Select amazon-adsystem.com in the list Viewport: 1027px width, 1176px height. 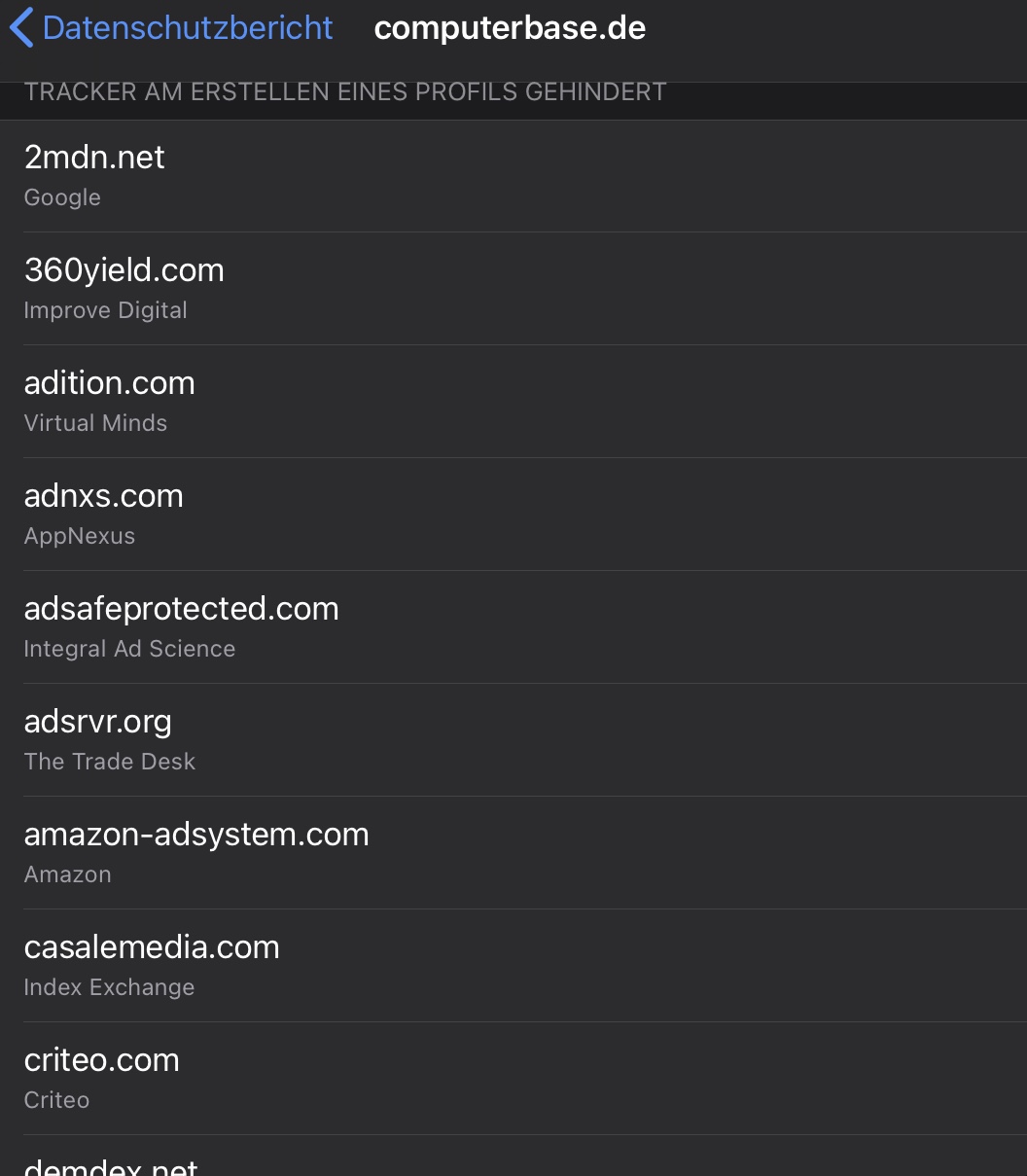[513, 853]
